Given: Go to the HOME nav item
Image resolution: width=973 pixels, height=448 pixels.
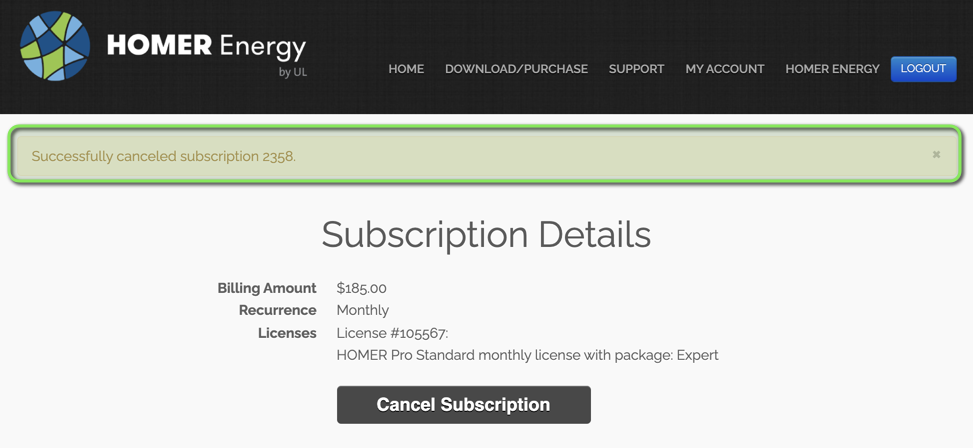Looking at the screenshot, I should [x=406, y=69].
